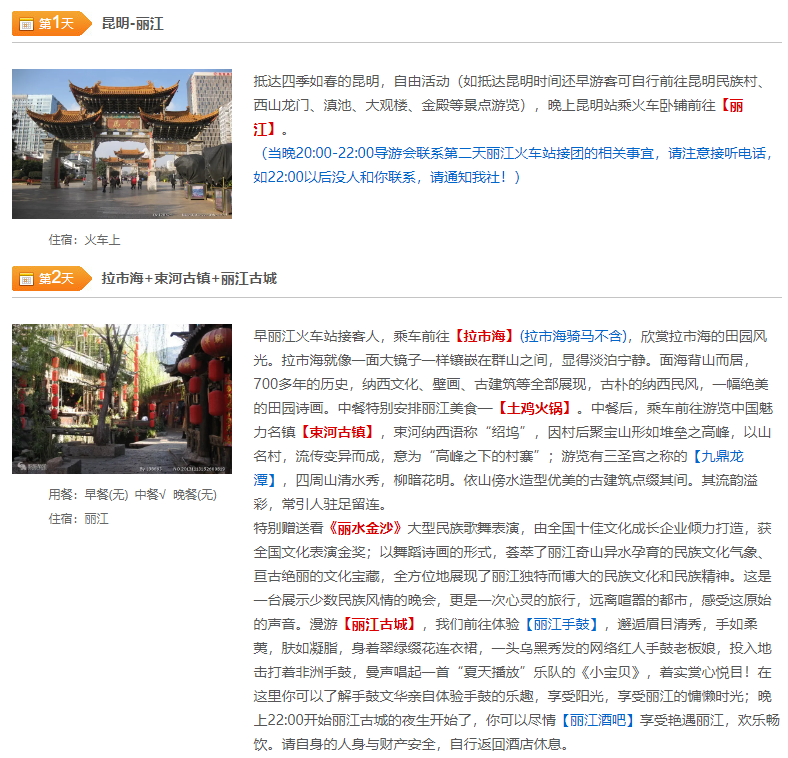The image size is (788, 758).
Task: Click the blue (拉市海骑马不含) note
Action: (x=573, y=336)
